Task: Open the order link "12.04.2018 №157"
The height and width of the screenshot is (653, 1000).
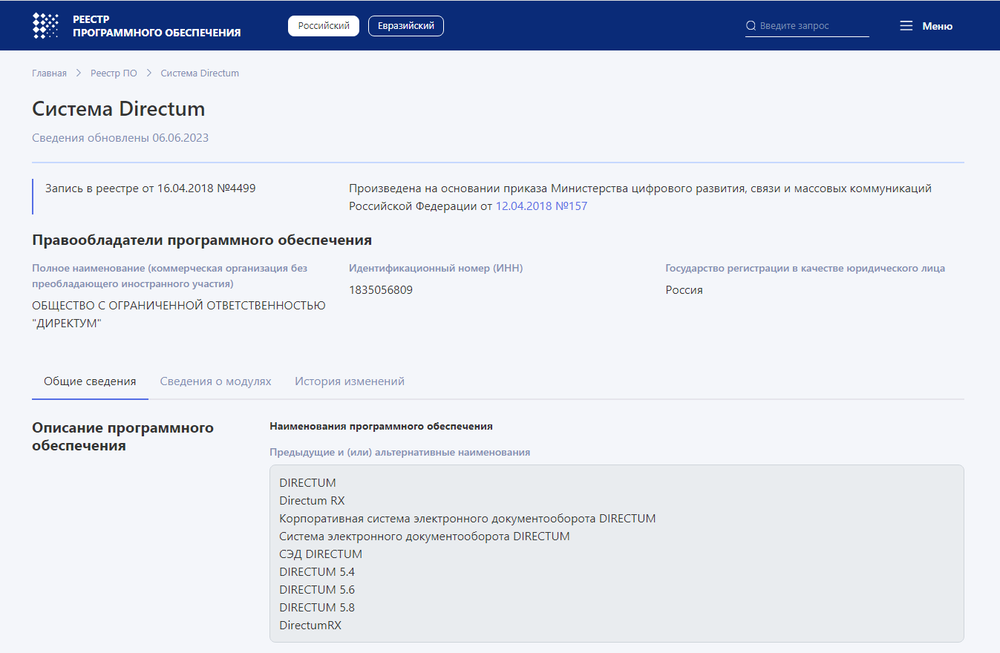Action: click(x=541, y=206)
